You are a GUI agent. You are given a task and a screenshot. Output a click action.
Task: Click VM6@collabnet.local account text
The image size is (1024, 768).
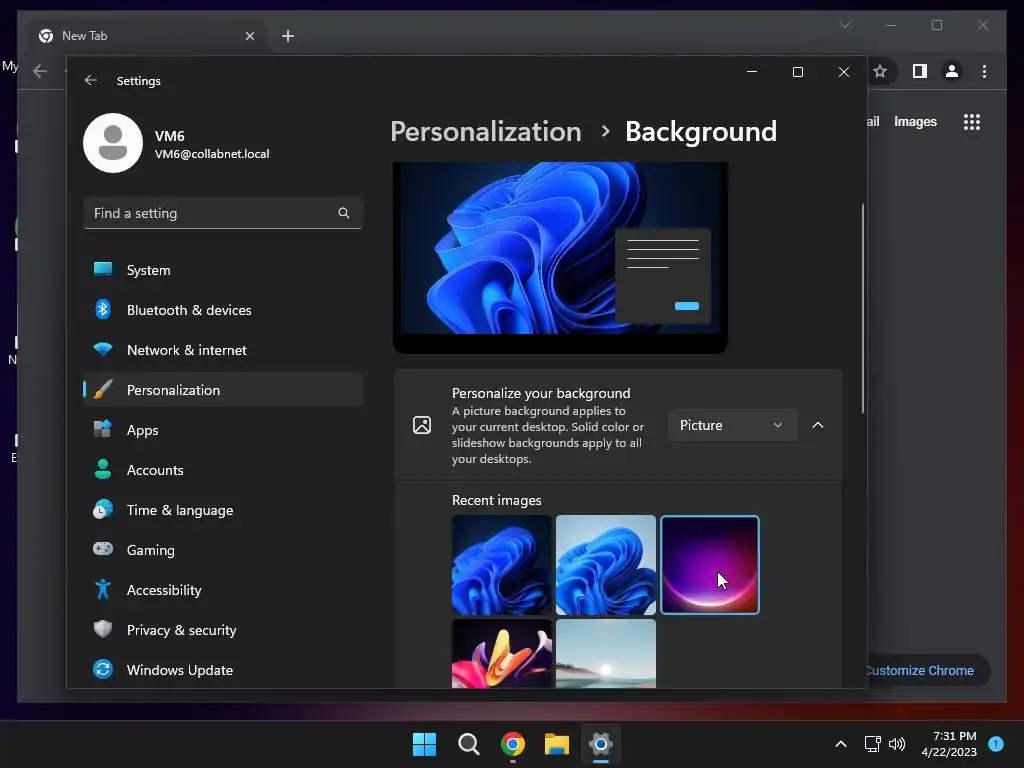(x=212, y=154)
